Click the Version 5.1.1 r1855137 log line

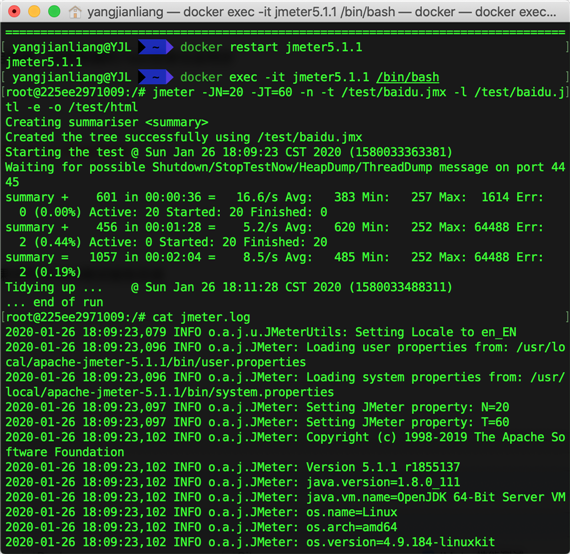pos(233,467)
